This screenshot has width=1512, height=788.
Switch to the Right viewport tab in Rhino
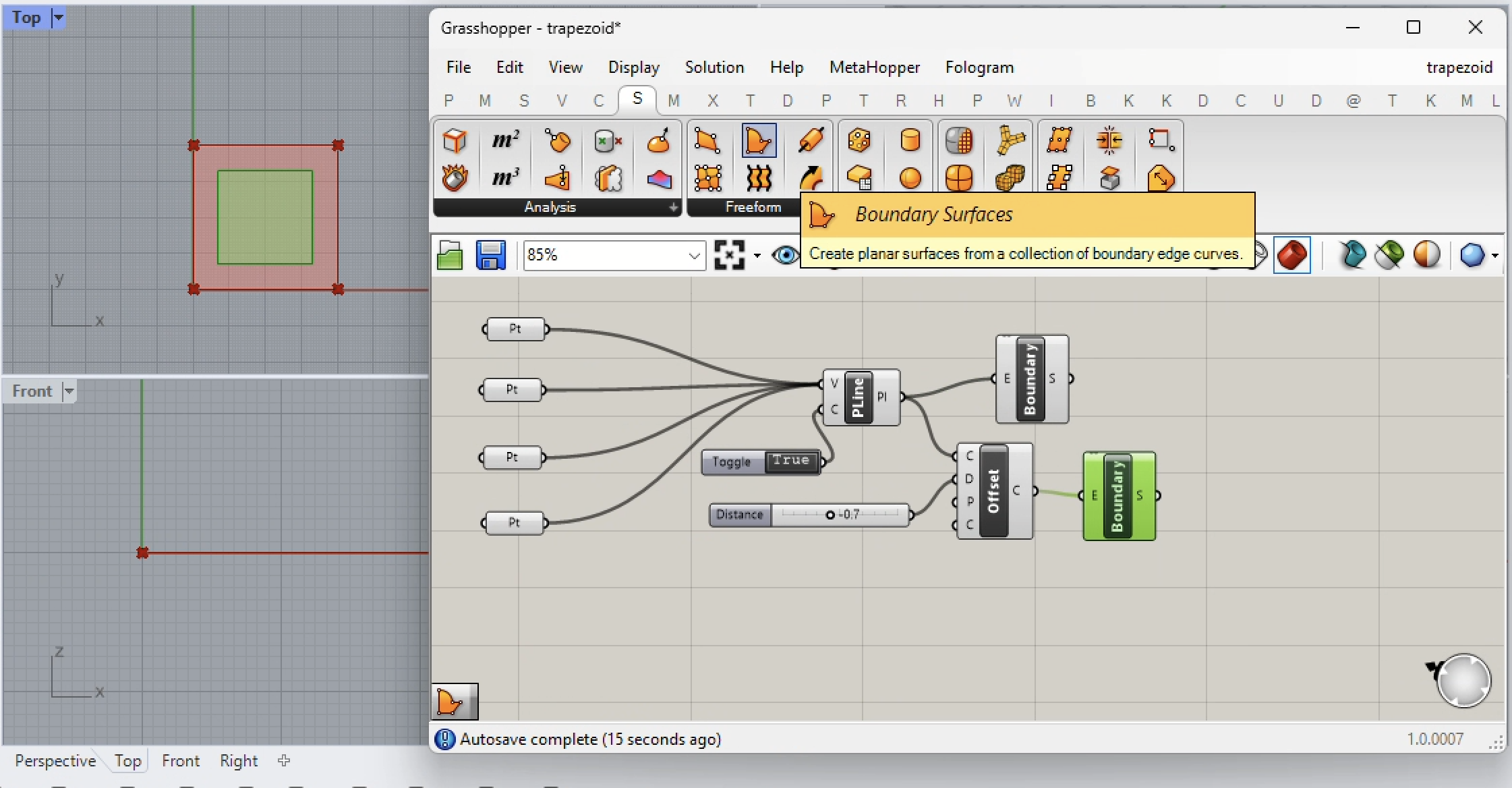[239, 761]
